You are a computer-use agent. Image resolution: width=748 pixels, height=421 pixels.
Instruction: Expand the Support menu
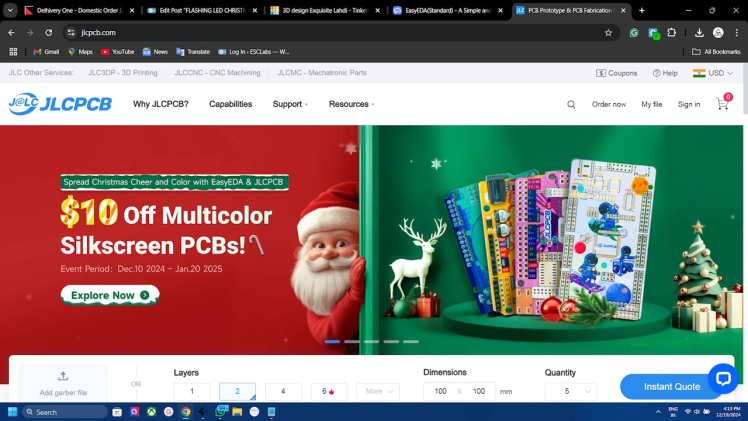290,104
